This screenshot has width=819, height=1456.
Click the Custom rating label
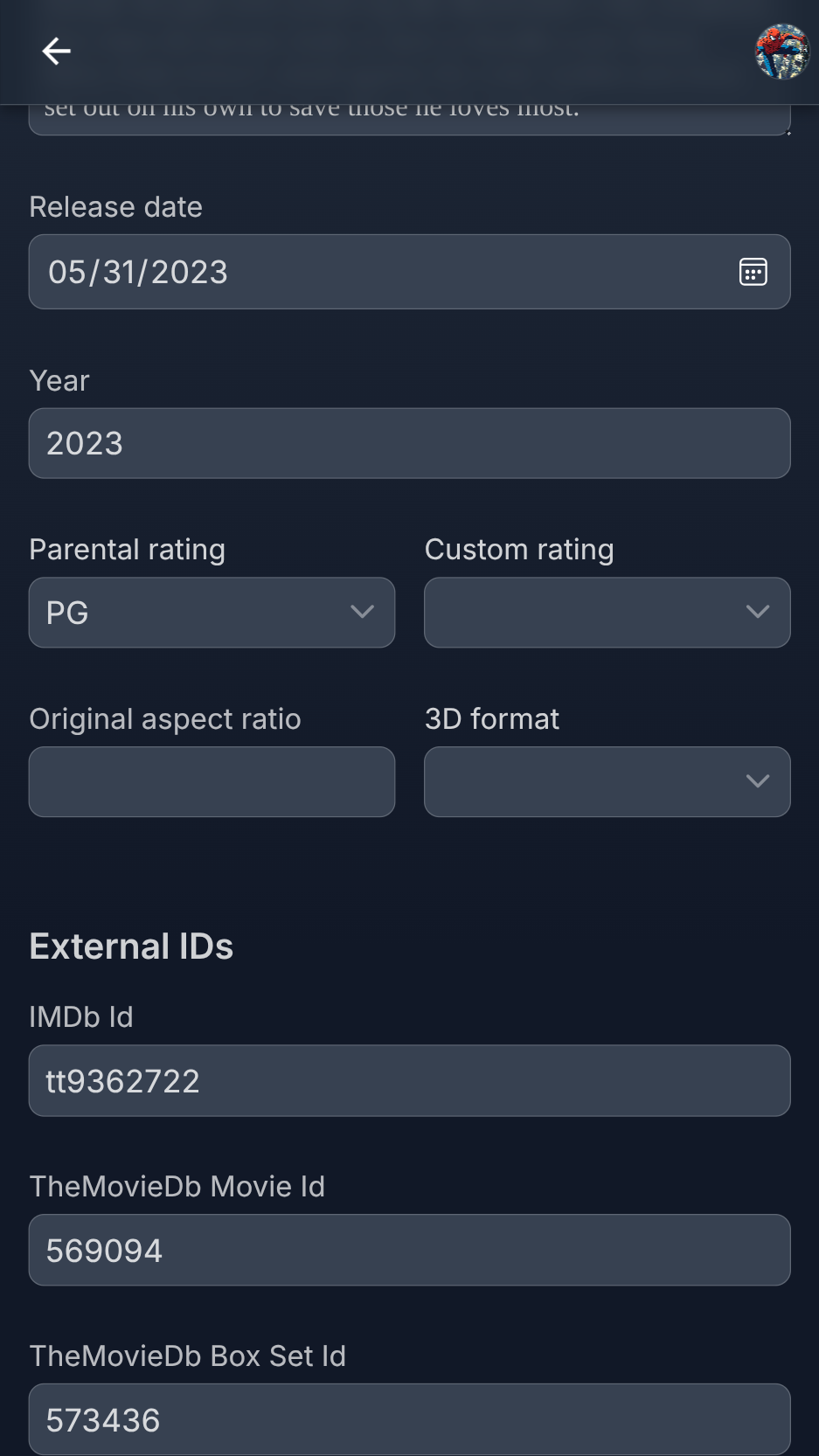(x=519, y=550)
